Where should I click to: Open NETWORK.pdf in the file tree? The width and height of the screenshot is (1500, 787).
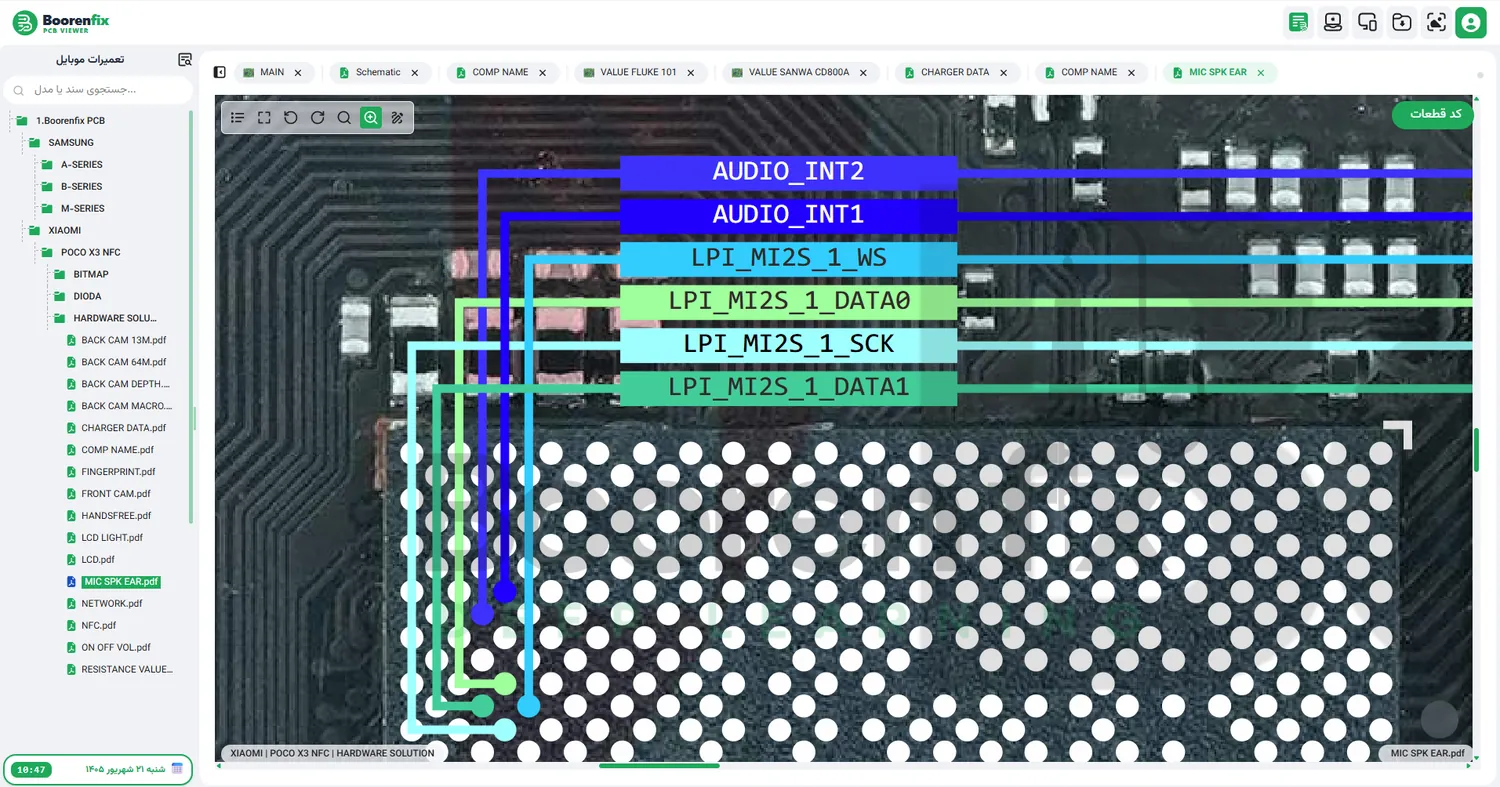point(112,603)
